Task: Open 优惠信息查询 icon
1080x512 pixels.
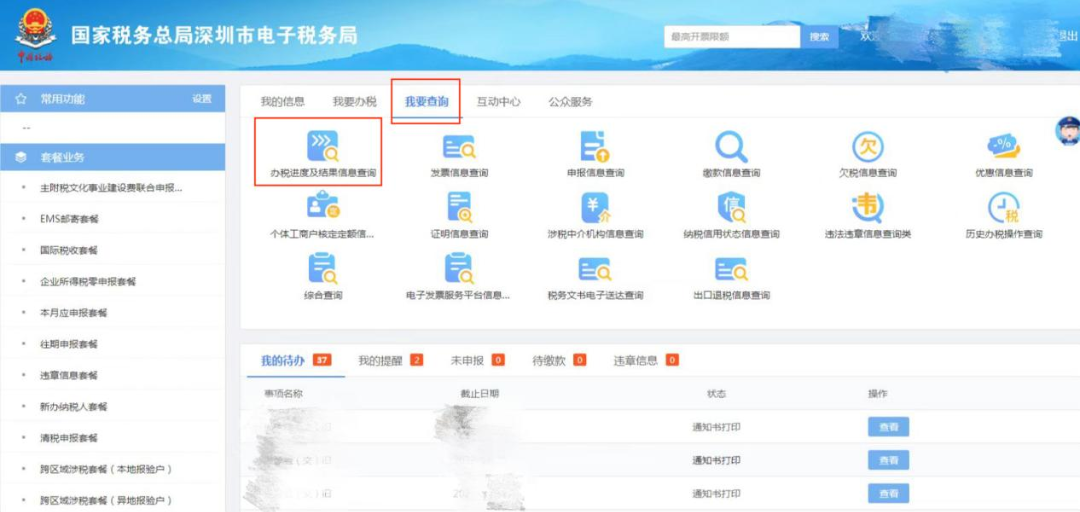Action: (x=1003, y=146)
